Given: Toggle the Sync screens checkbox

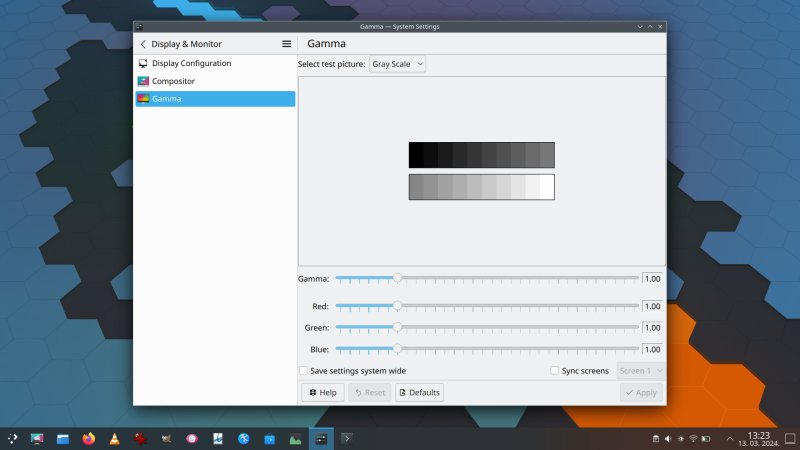Looking at the screenshot, I should tap(556, 370).
